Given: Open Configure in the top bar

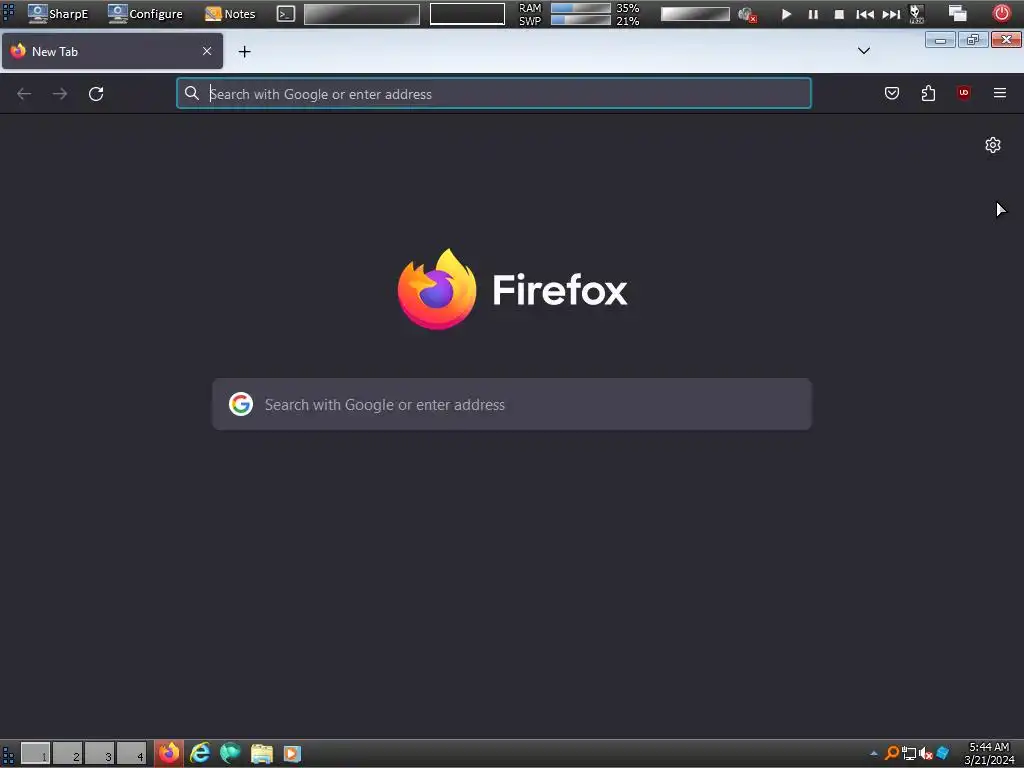Looking at the screenshot, I should click(x=145, y=14).
